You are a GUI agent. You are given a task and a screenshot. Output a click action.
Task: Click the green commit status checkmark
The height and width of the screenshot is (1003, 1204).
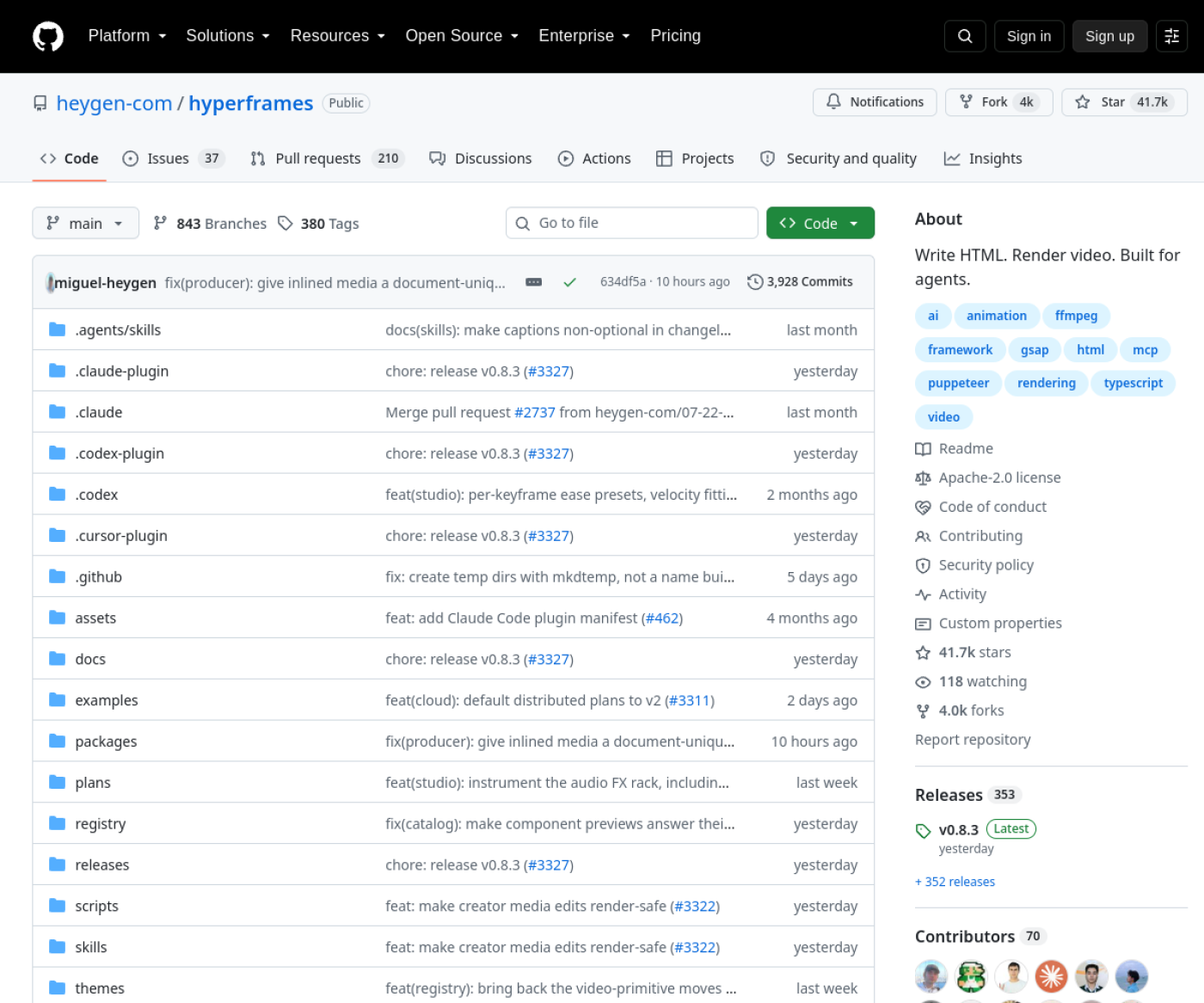pyautogui.click(x=569, y=282)
